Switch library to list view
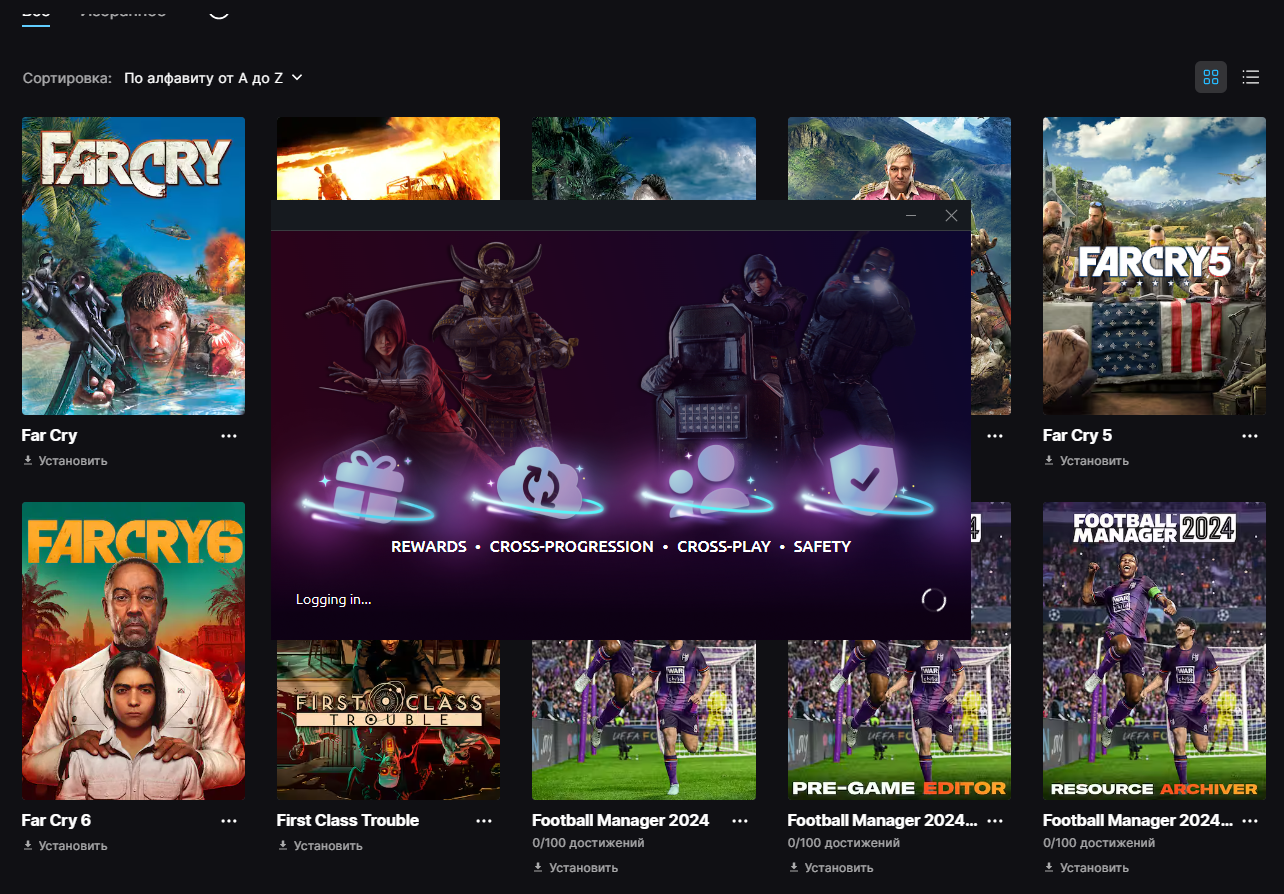Viewport: 1284px width, 894px height. [1250, 77]
